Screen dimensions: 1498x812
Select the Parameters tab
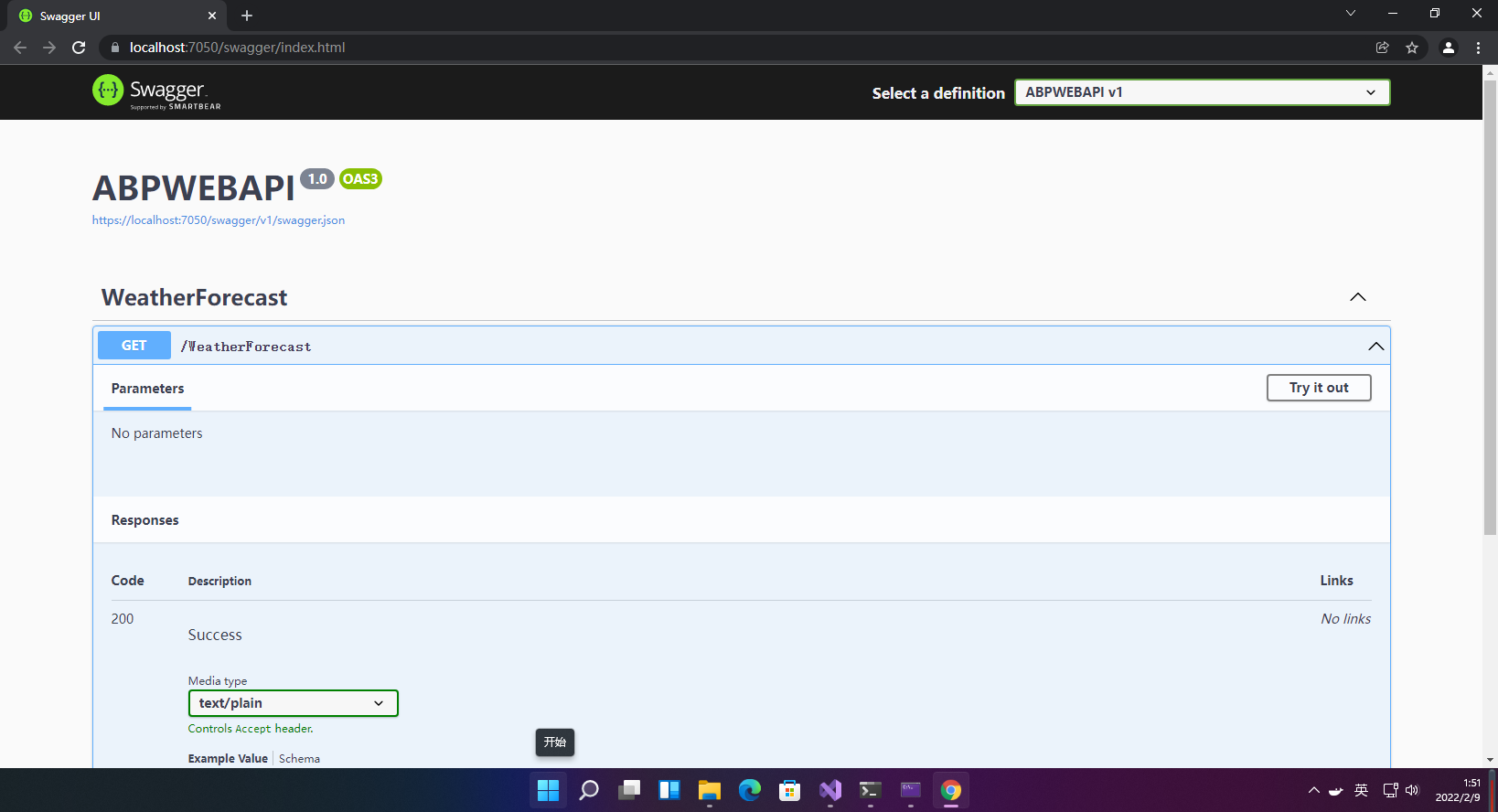click(147, 389)
